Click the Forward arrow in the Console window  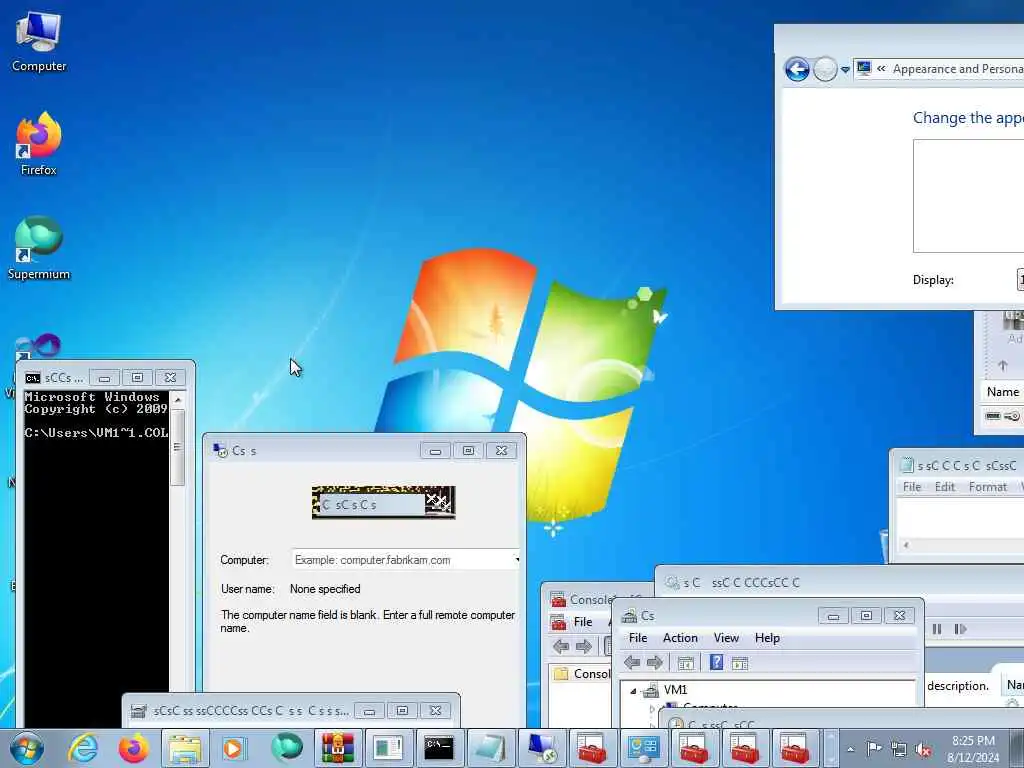[584, 647]
